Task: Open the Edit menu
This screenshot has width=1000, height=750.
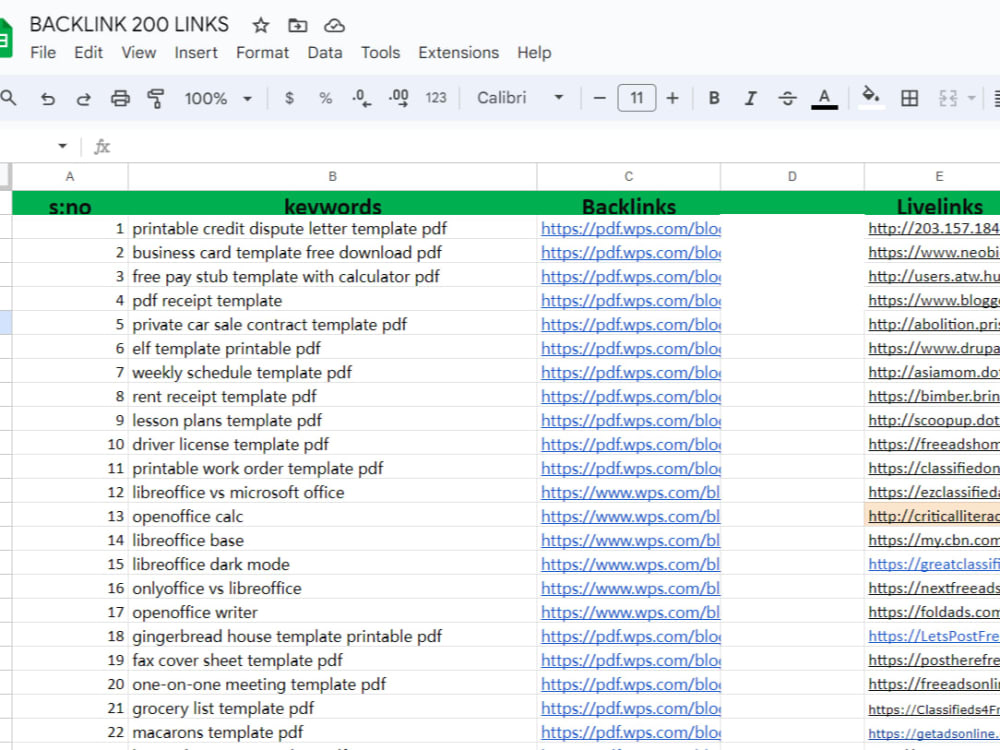Action: pyautogui.click(x=88, y=53)
